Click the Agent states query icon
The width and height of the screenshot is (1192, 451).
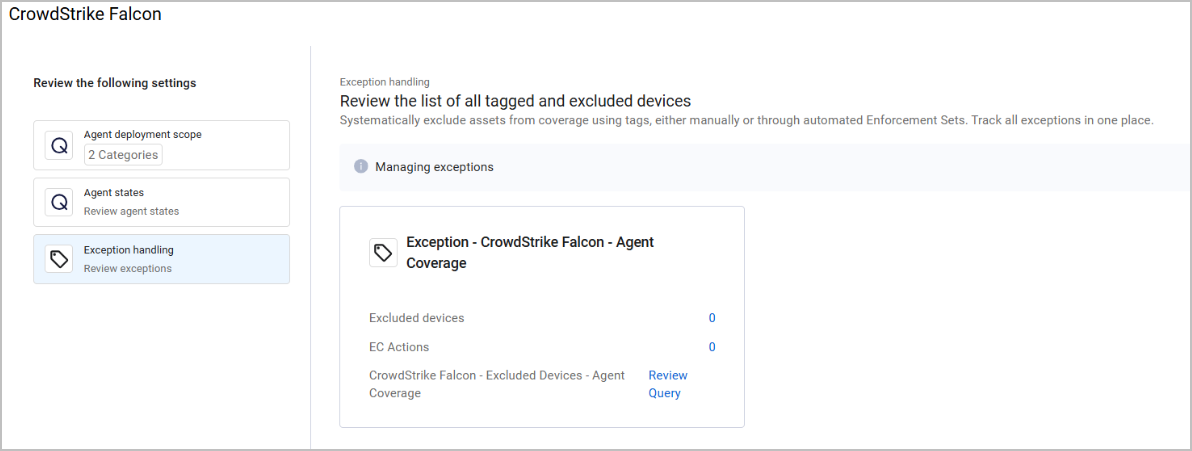point(59,202)
